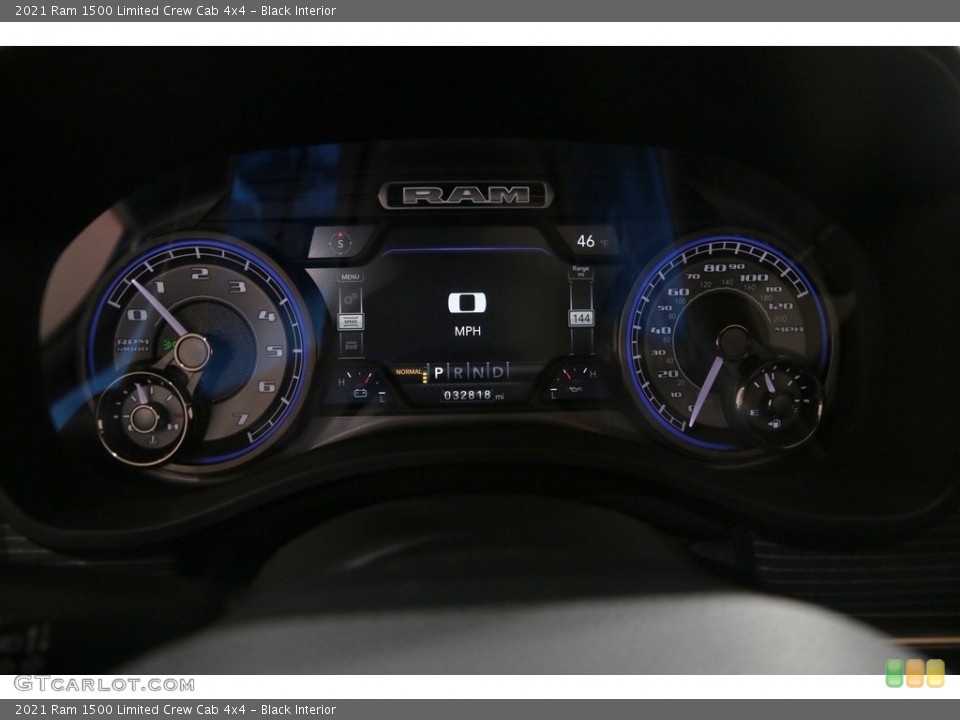960x720 pixels.
Task: Click the Range mi label
Action: pos(580,271)
